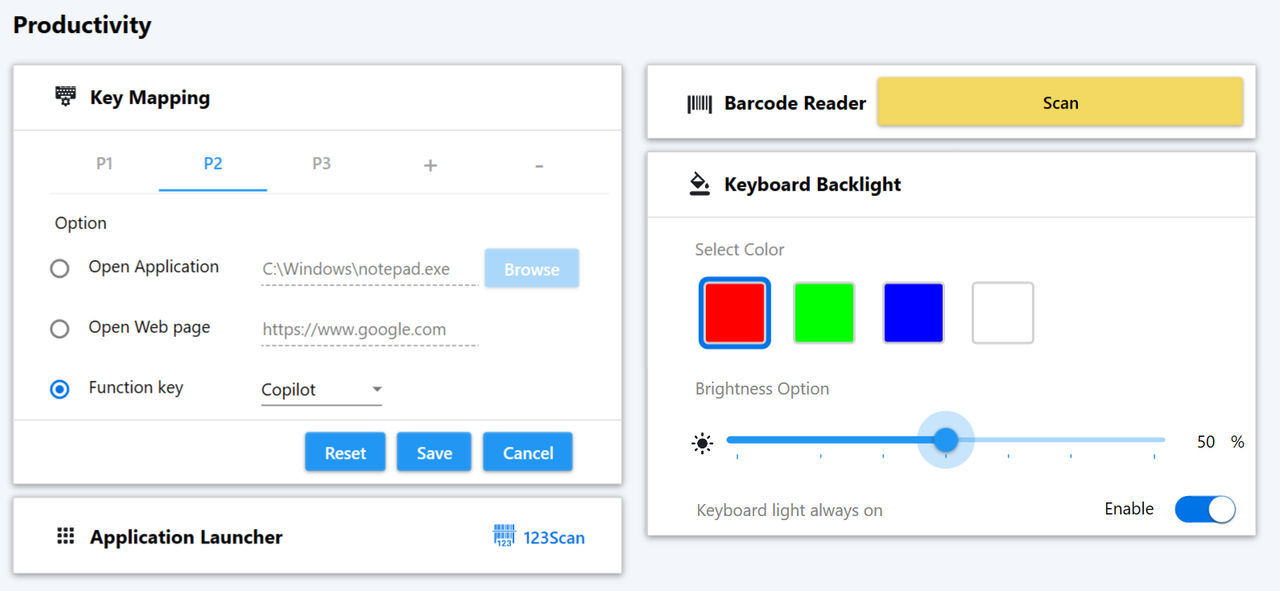
Task: Click the brightness sun icon
Action: click(x=703, y=442)
